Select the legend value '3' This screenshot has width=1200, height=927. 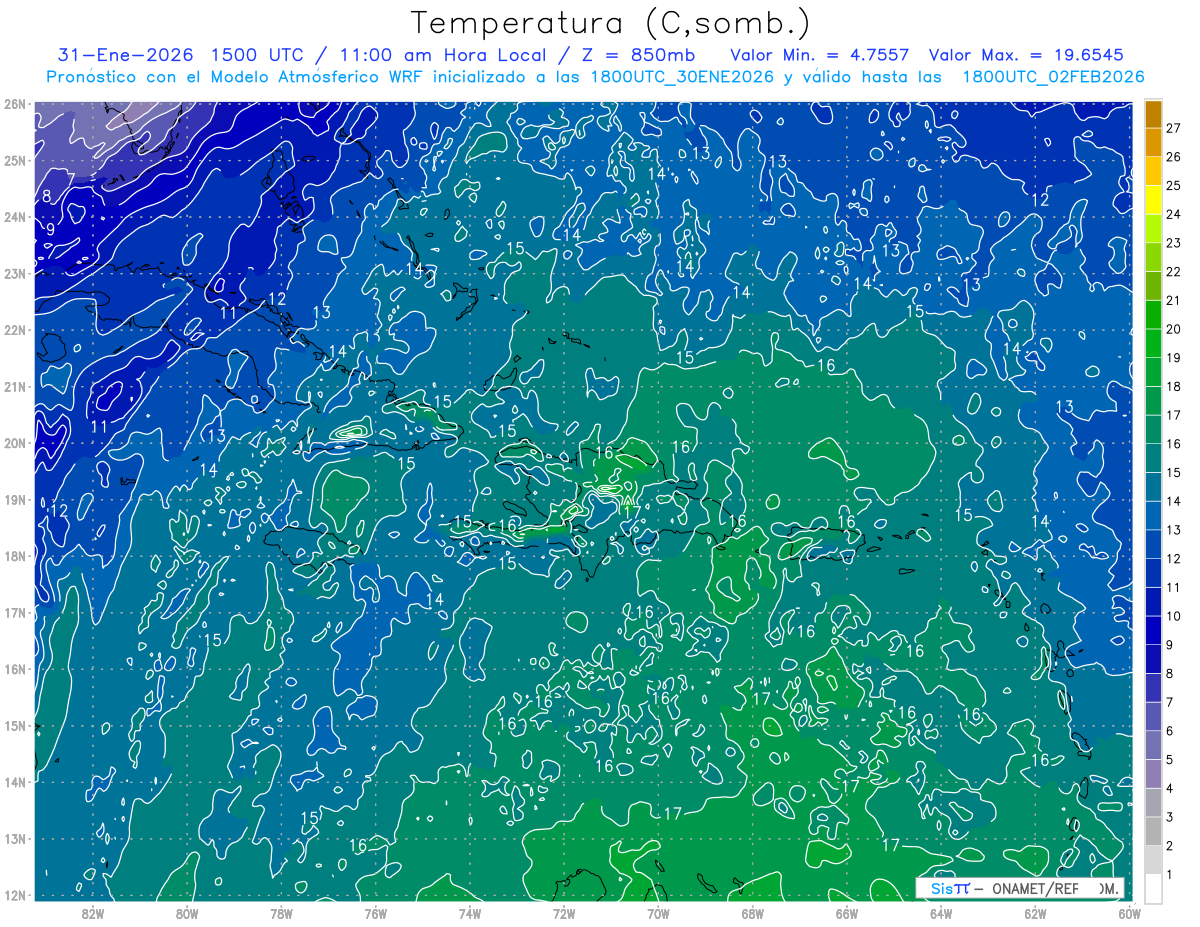coord(1170,817)
